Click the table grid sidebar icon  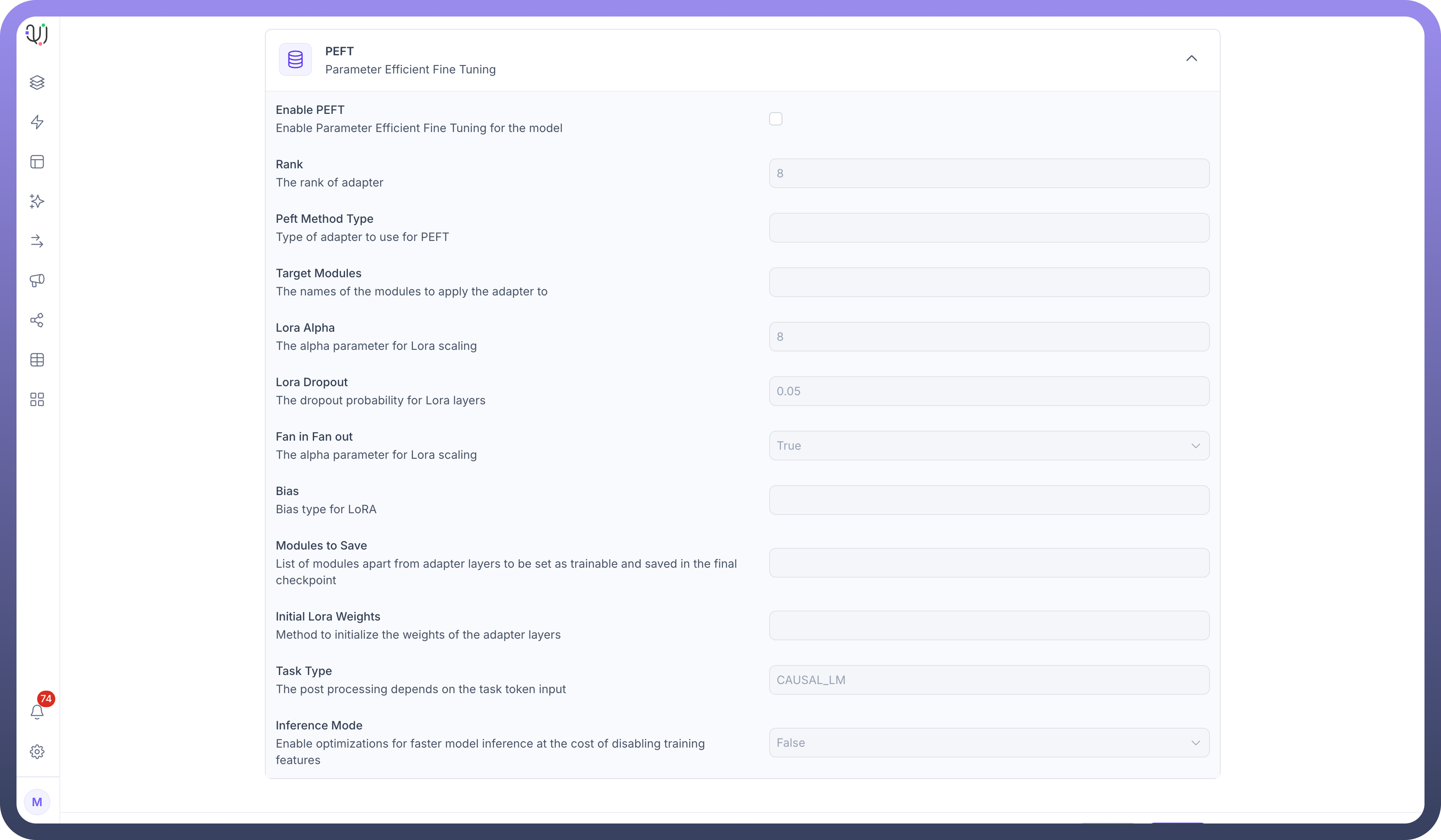[37, 360]
